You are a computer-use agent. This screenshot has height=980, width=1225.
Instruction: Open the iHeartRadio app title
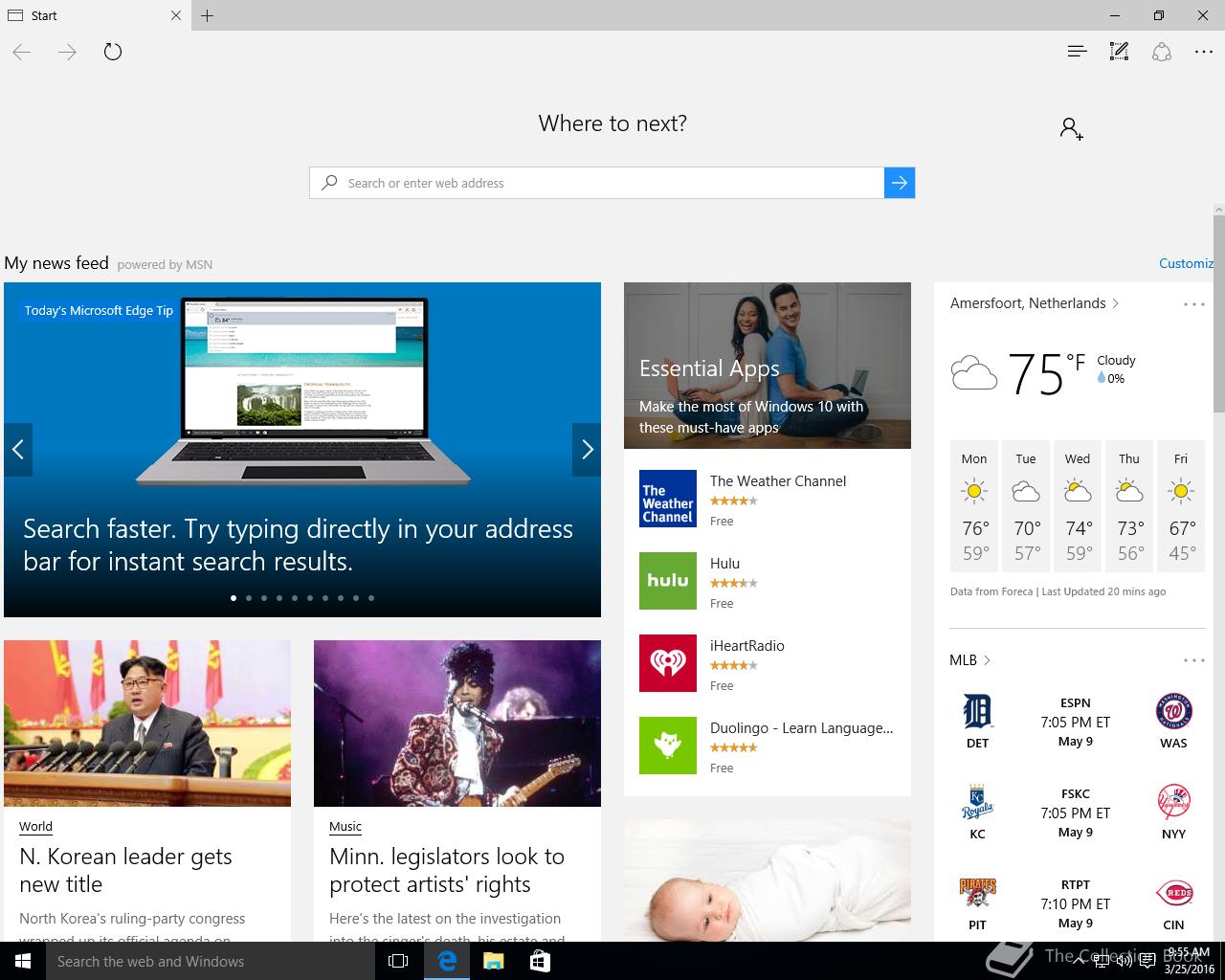(x=747, y=646)
